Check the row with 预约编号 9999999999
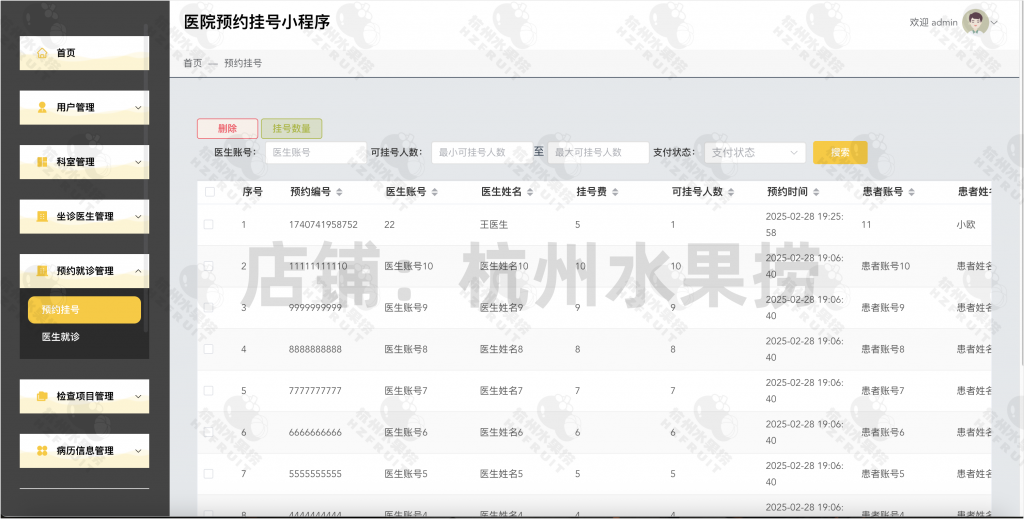The image size is (1024, 519). click(208, 307)
